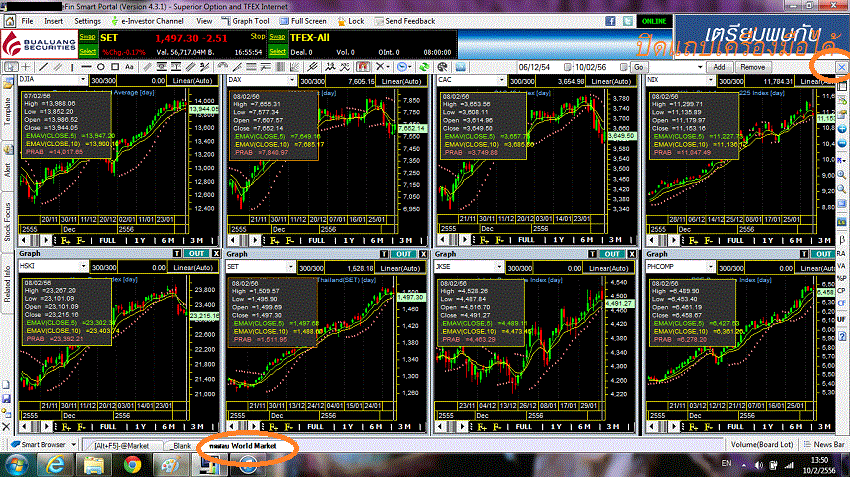Click the home icon beside File
The width and height of the screenshot is (850, 477).
pos(9,21)
